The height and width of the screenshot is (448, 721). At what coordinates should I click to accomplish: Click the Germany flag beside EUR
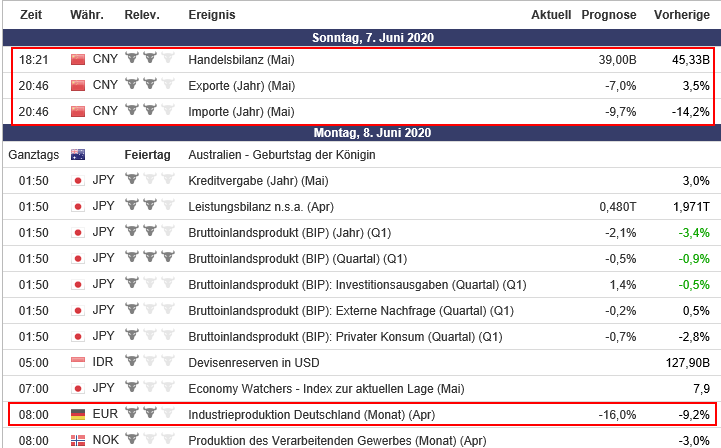(x=78, y=414)
